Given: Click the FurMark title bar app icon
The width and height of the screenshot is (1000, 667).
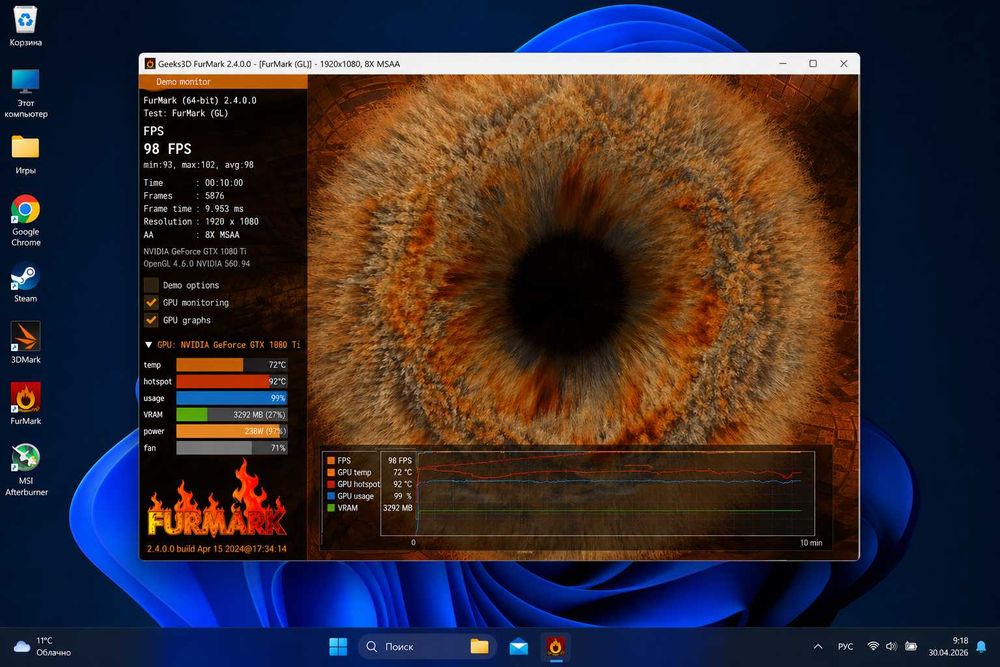Looking at the screenshot, I should (x=150, y=64).
